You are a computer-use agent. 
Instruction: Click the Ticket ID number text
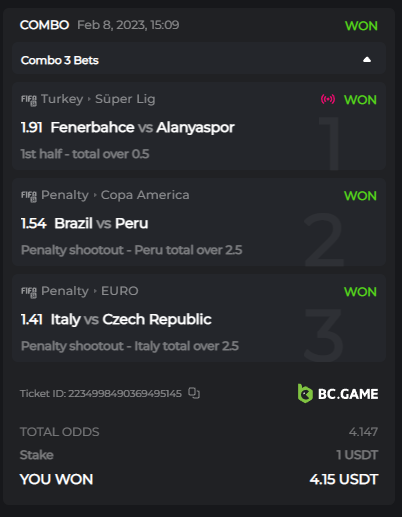pos(125,393)
